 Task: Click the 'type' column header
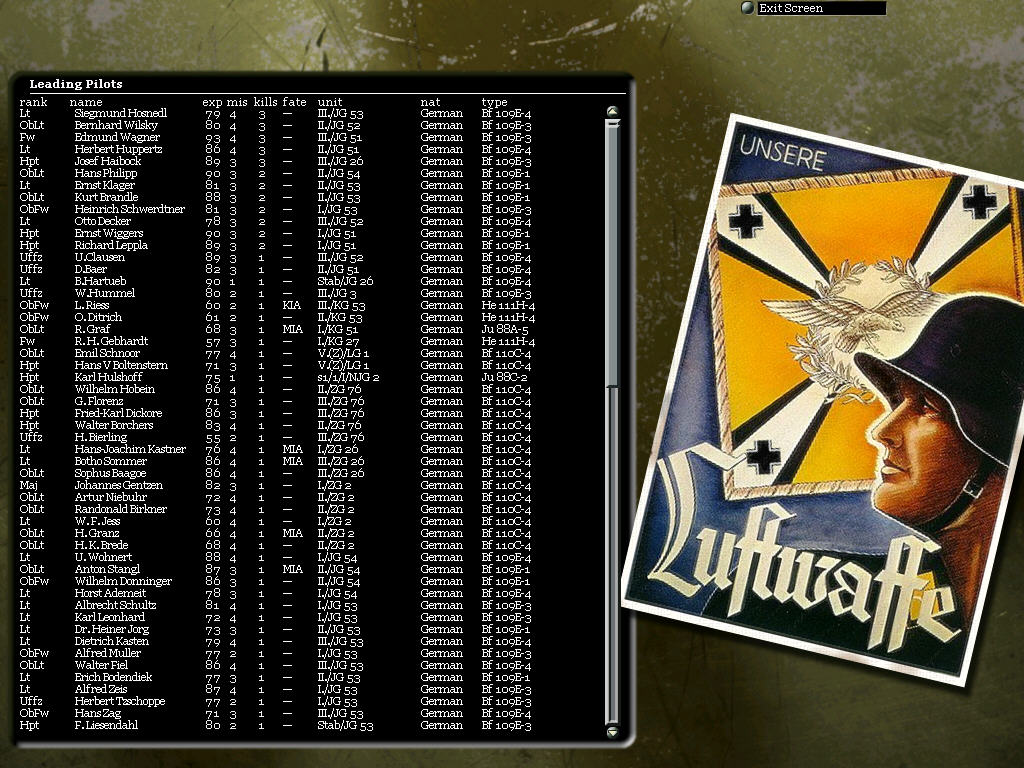click(494, 102)
